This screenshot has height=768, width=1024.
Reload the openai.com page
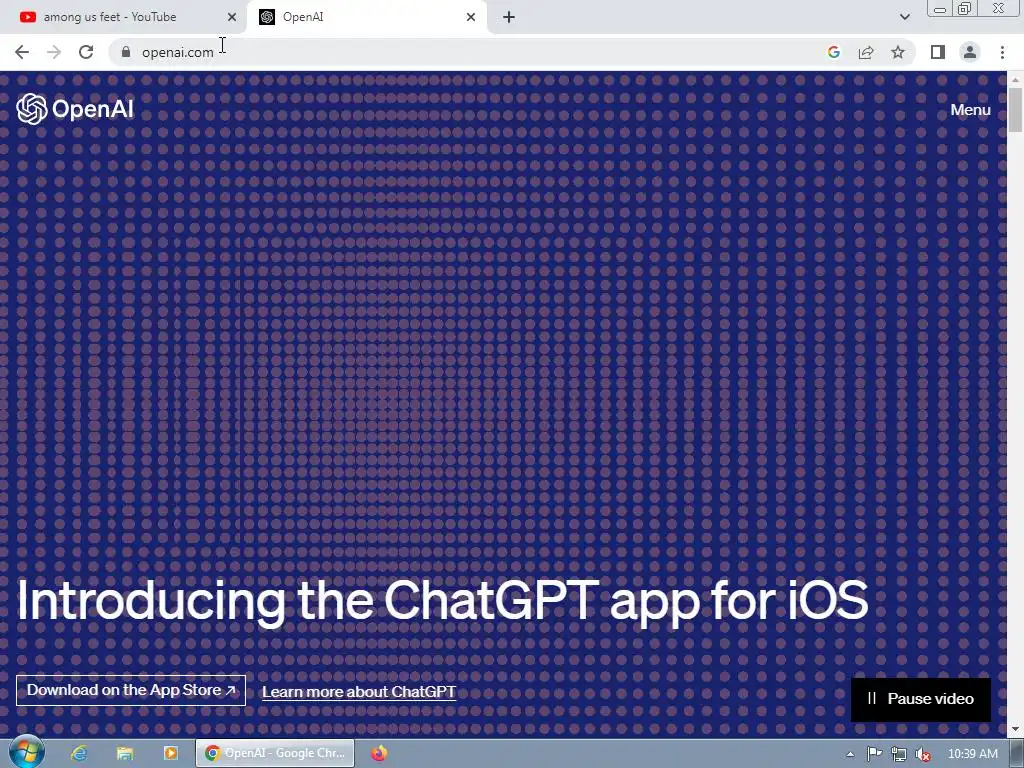pos(86,52)
